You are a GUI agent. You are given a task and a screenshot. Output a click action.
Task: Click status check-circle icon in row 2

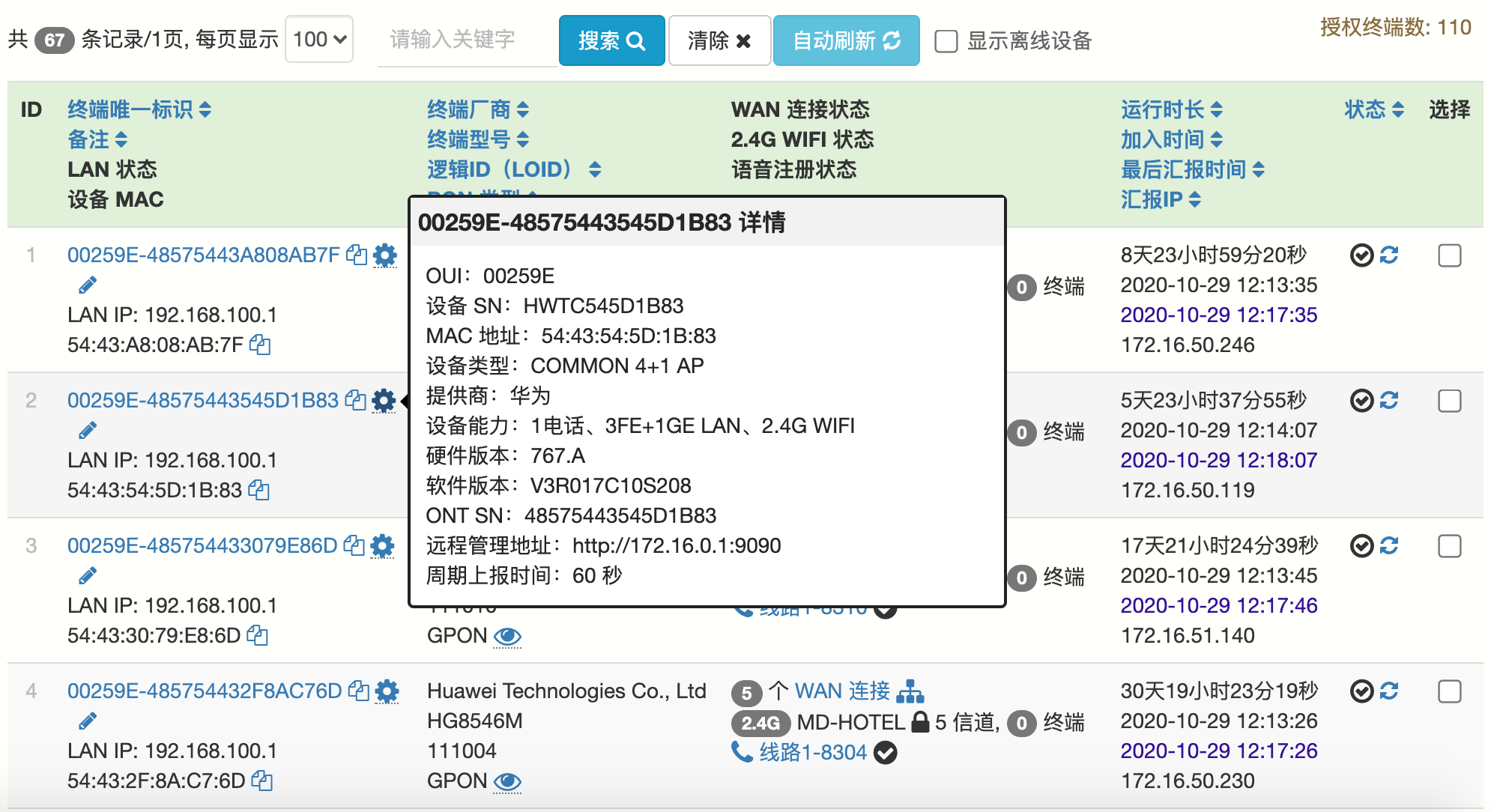pos(1361,401)
